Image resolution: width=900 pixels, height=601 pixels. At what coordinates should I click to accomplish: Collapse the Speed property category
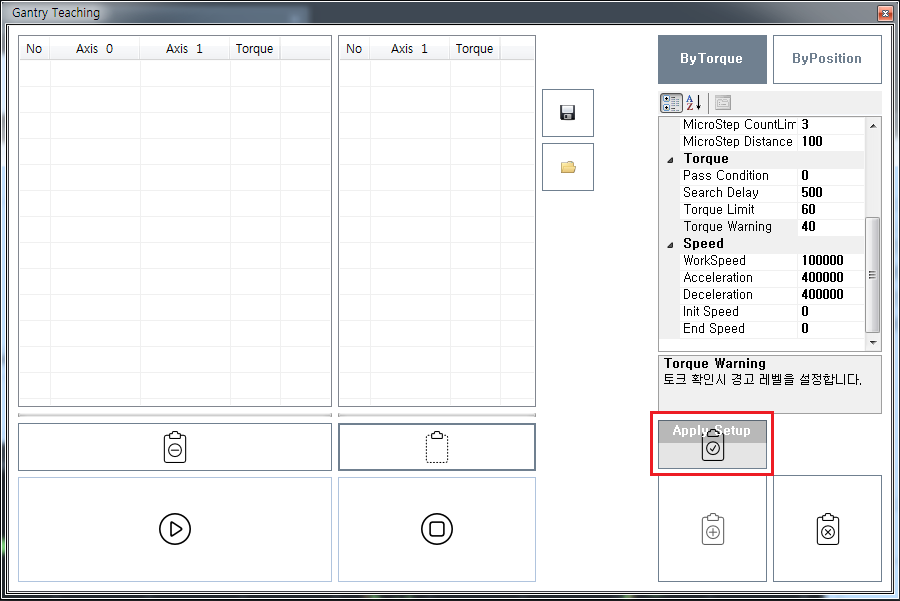click(670, 244)
